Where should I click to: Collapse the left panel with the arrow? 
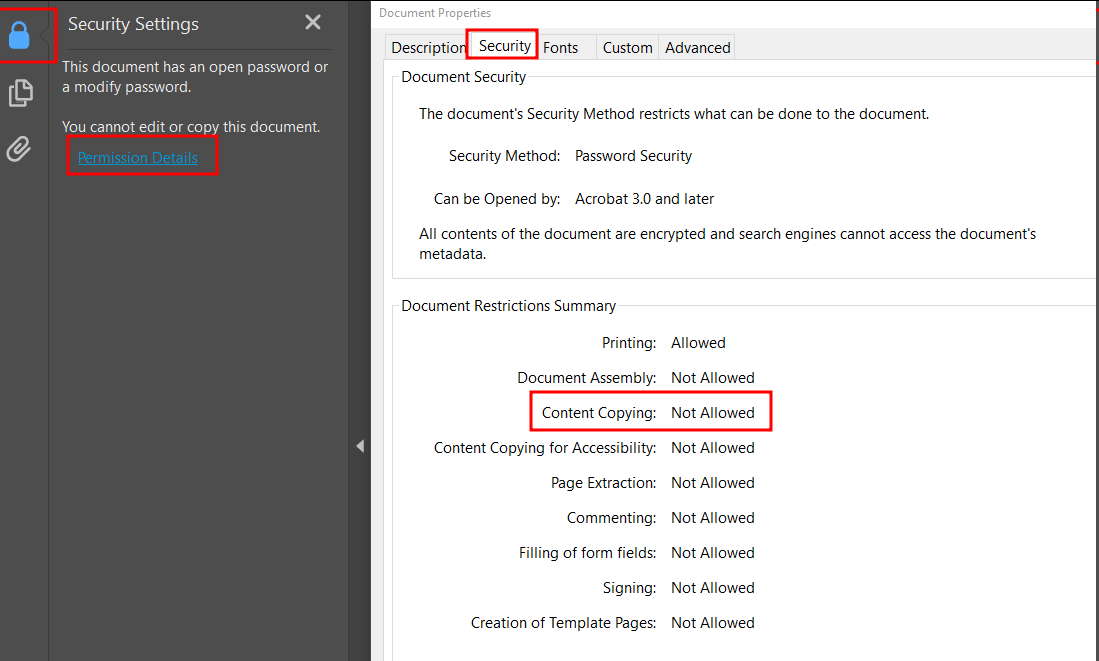360,446
